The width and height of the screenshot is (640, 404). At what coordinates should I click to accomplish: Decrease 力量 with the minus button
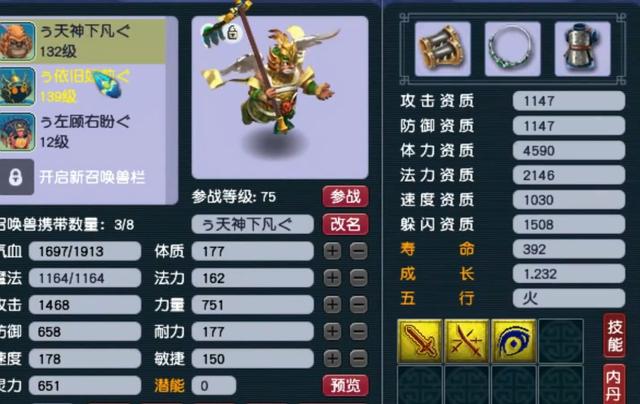coord(358,305)
